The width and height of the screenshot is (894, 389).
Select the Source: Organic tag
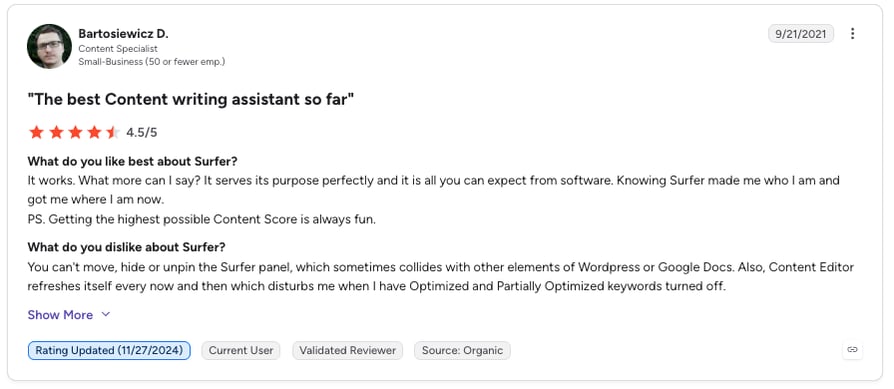tap(462, 350)
